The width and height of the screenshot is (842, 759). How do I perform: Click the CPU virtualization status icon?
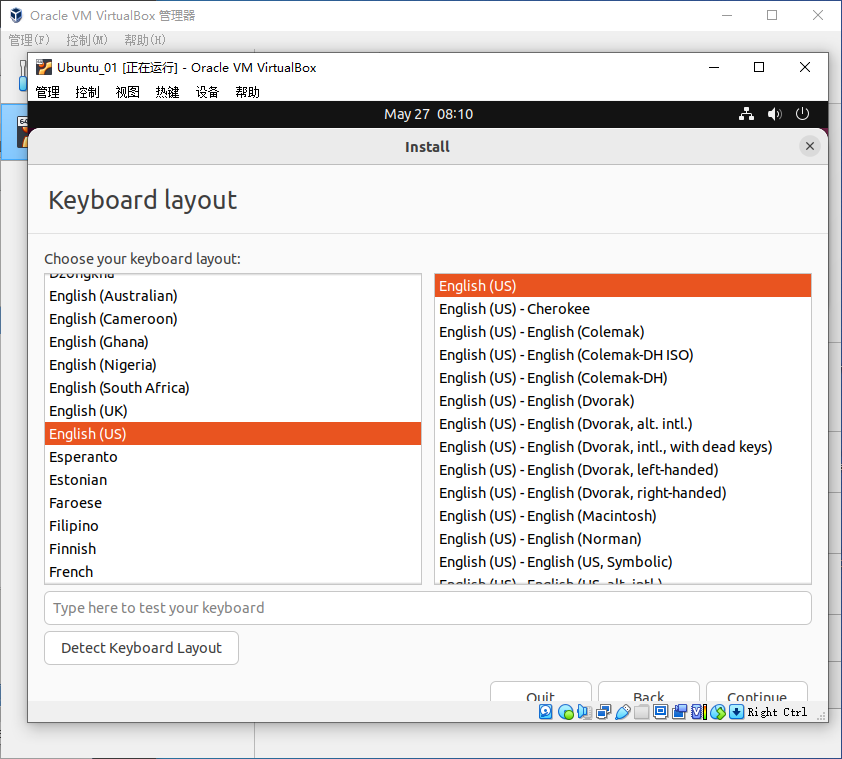pyautogui.click(x=699, y=712)
